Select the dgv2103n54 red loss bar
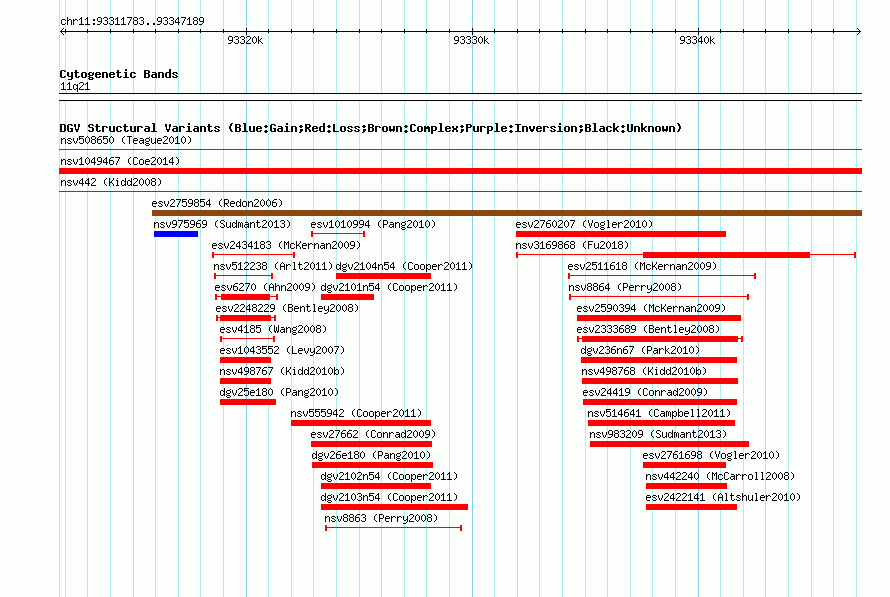This screenshot has width=890, height=597. 394,507
